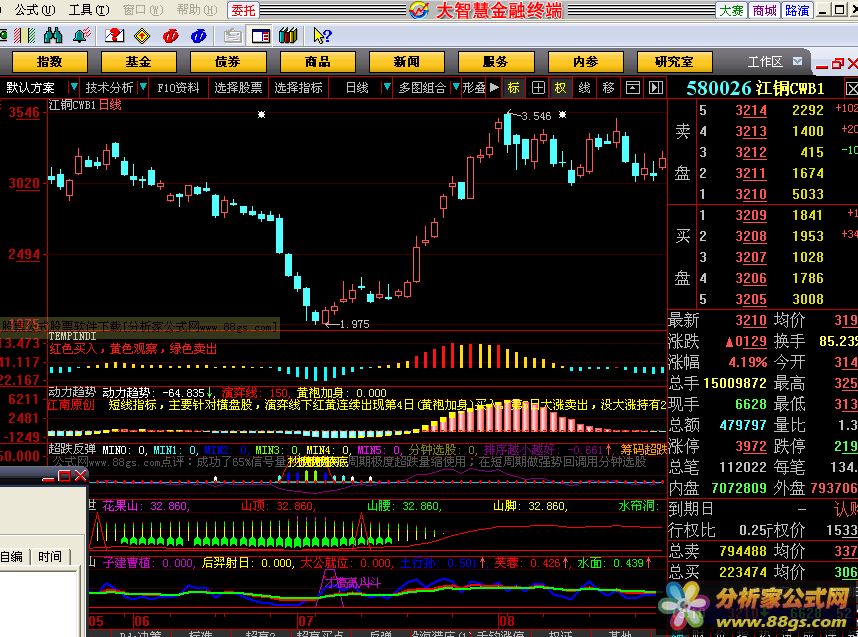Click the 07 month marker on time axis

[x=306, y=621]
